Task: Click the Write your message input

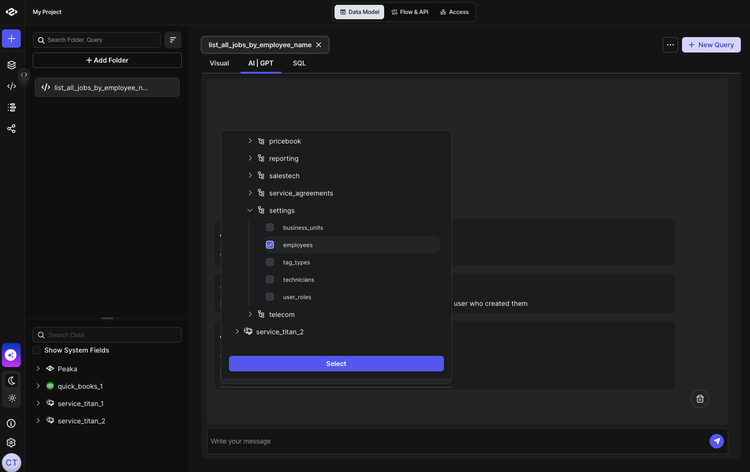Action: 450,441
